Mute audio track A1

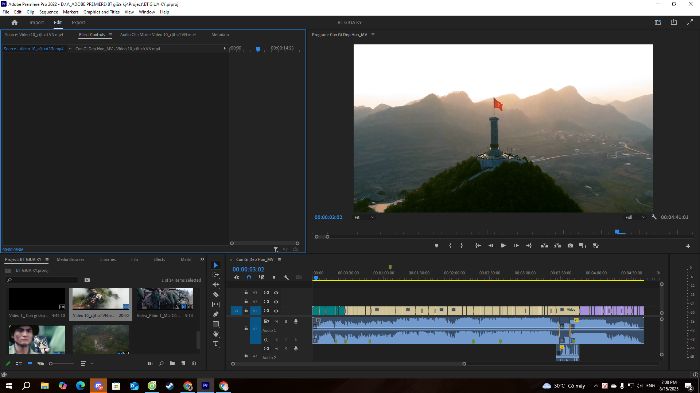tap(276, 322)
